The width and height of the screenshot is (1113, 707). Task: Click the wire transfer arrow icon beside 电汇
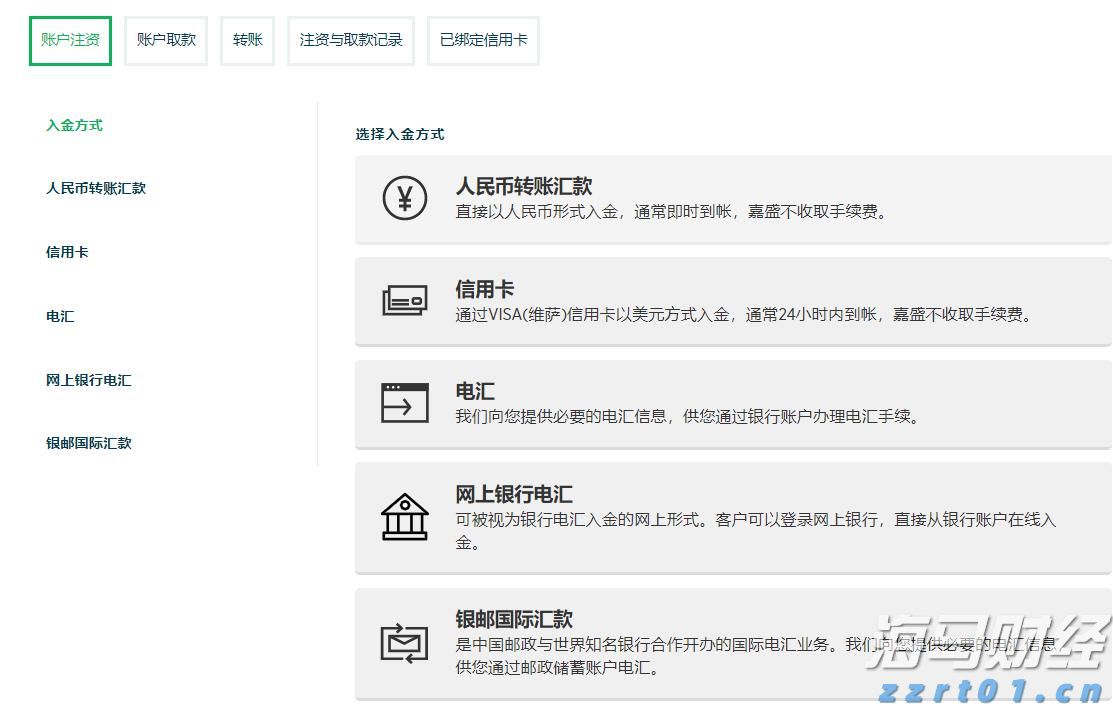[x=404, y=404]
